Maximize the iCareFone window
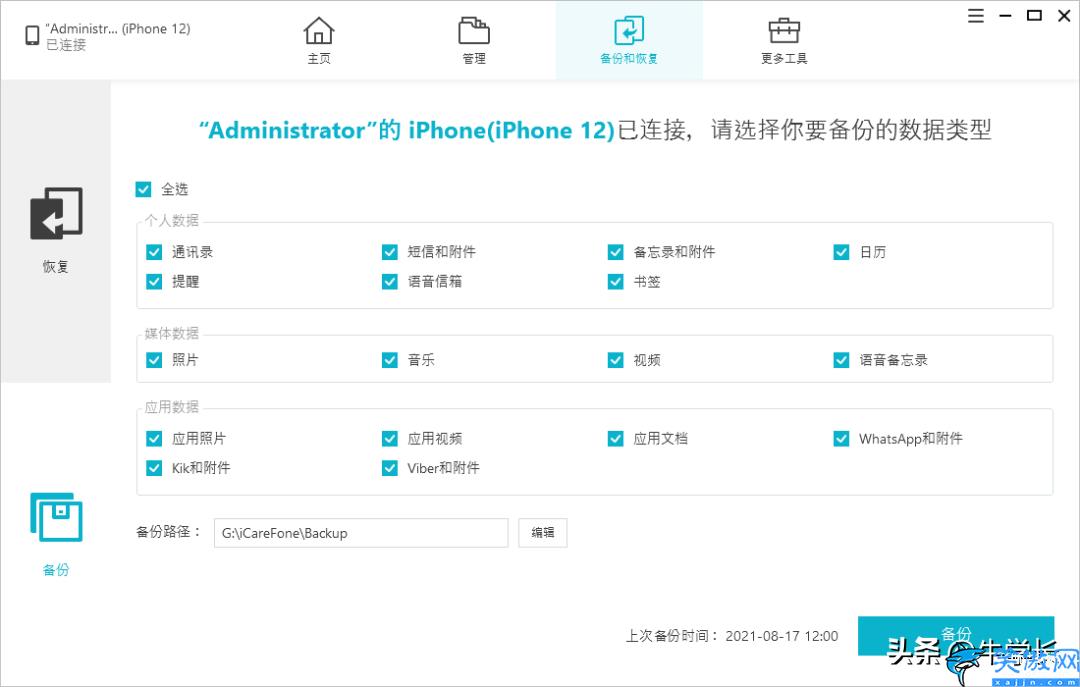 (x=1035, y=16)
